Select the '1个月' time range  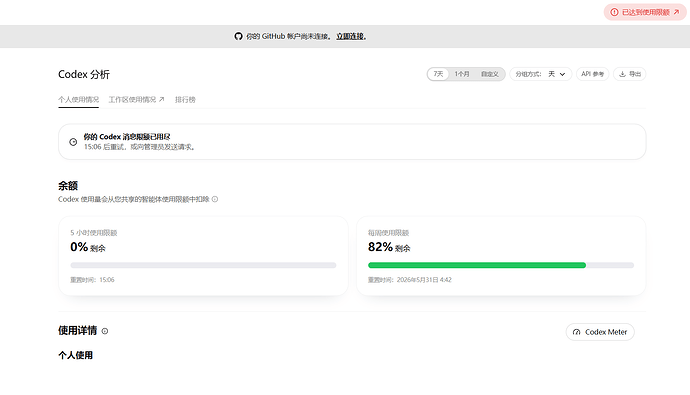[462, 74]
